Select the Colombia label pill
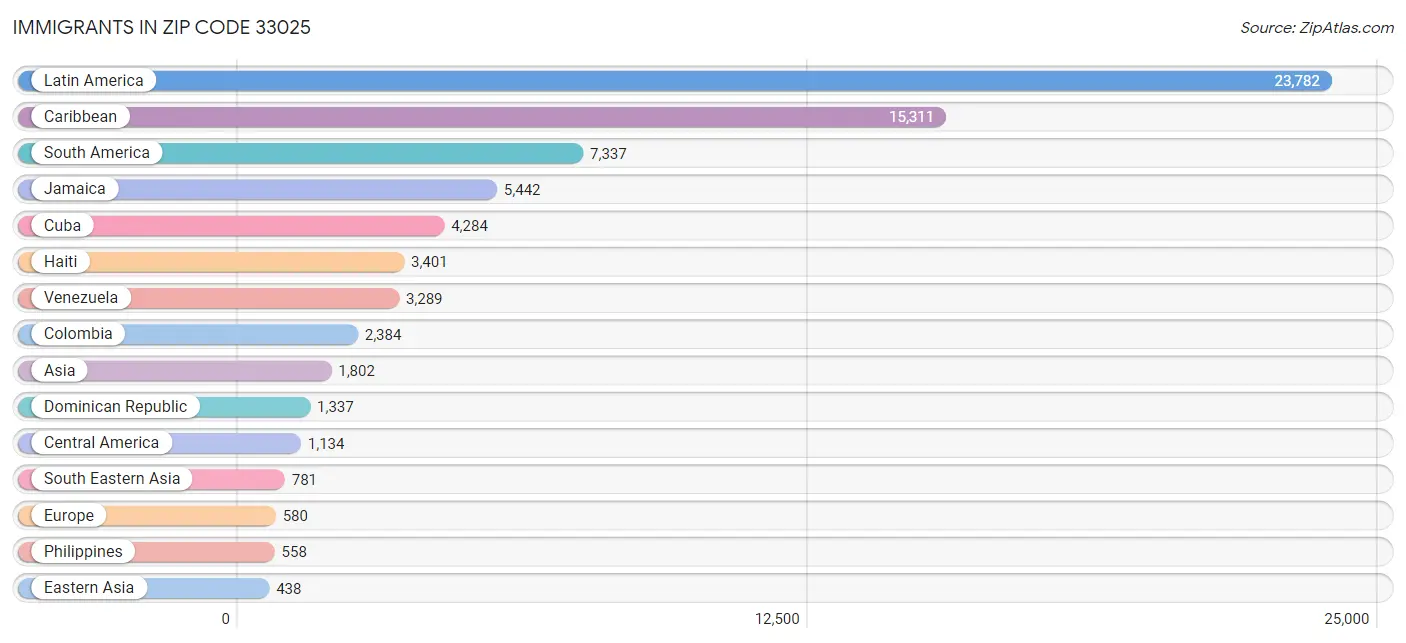The image size is (1406, 643). 78,334
